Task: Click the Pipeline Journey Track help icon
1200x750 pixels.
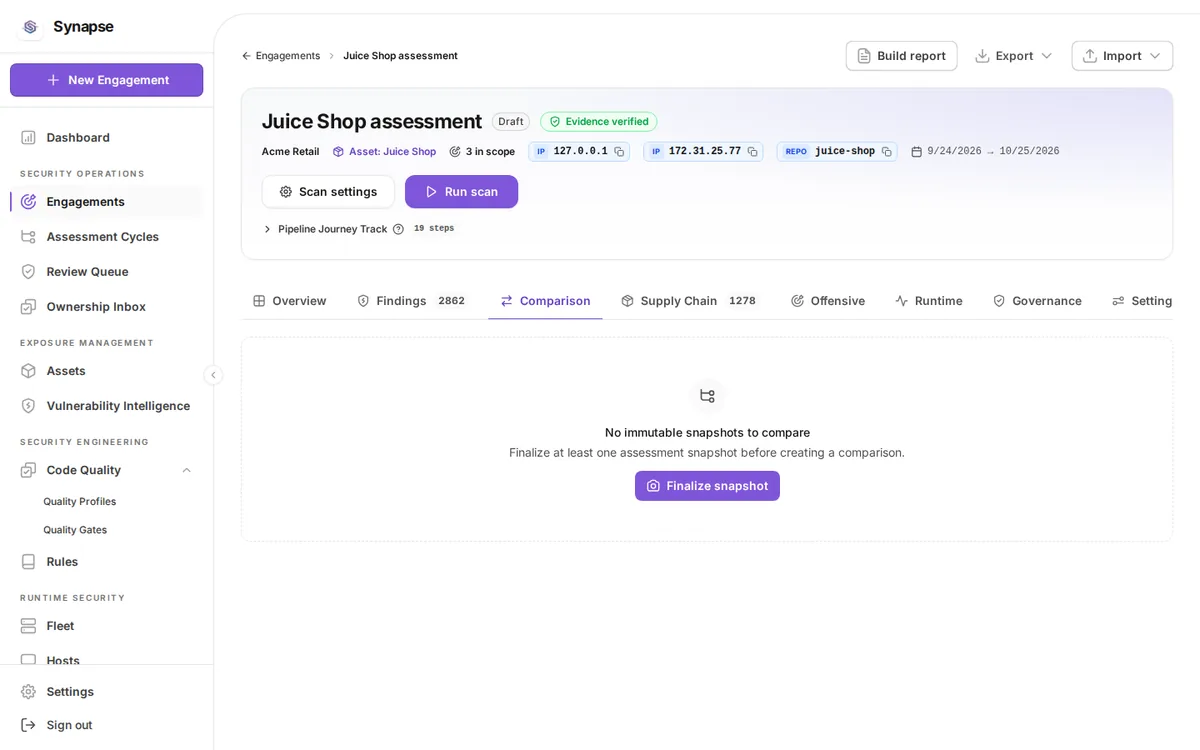Action: point(398,229)
